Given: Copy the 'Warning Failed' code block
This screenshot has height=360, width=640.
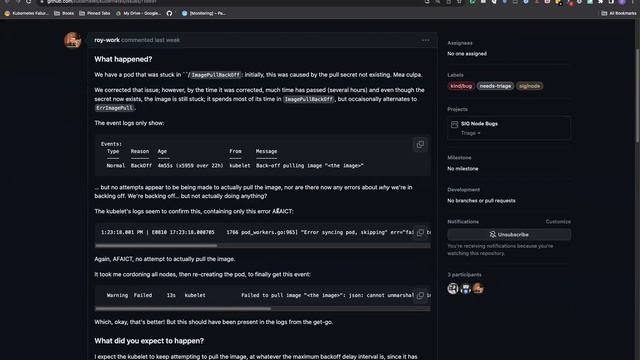Looking at the screenshot, I should point(420,295).
